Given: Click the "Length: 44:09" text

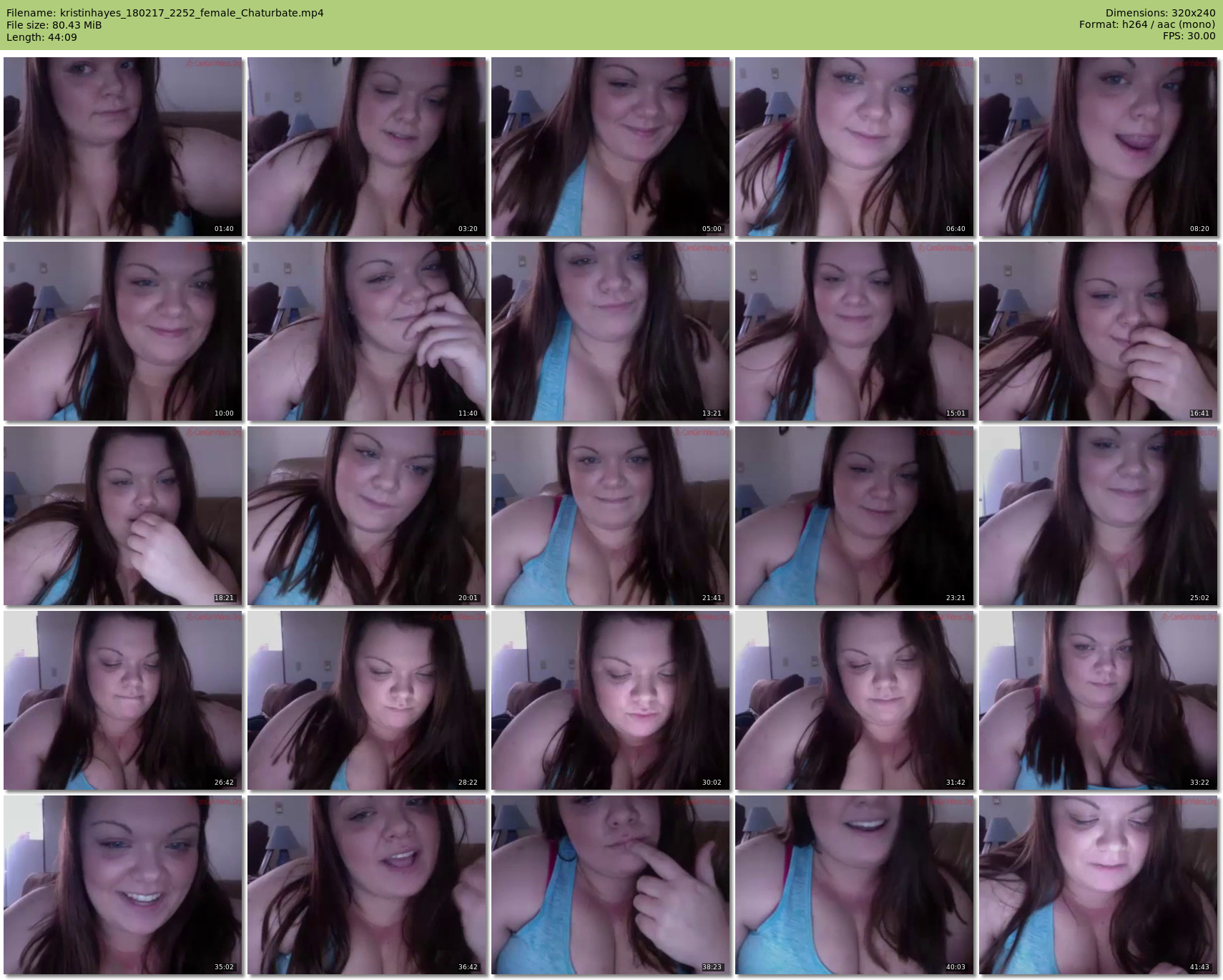Looking at the screenshot, I should coord(41,37).
